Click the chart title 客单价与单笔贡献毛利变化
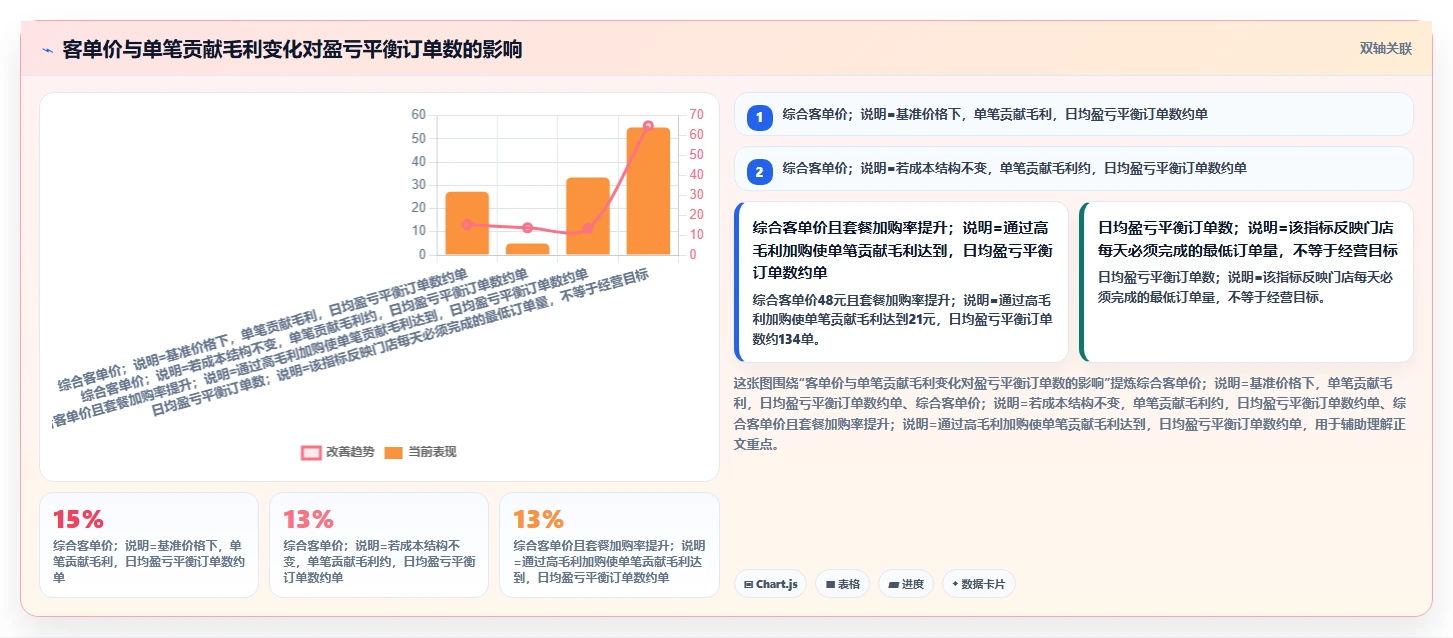The width and height of the screenshot is (1453, 638). coord(292,50)
